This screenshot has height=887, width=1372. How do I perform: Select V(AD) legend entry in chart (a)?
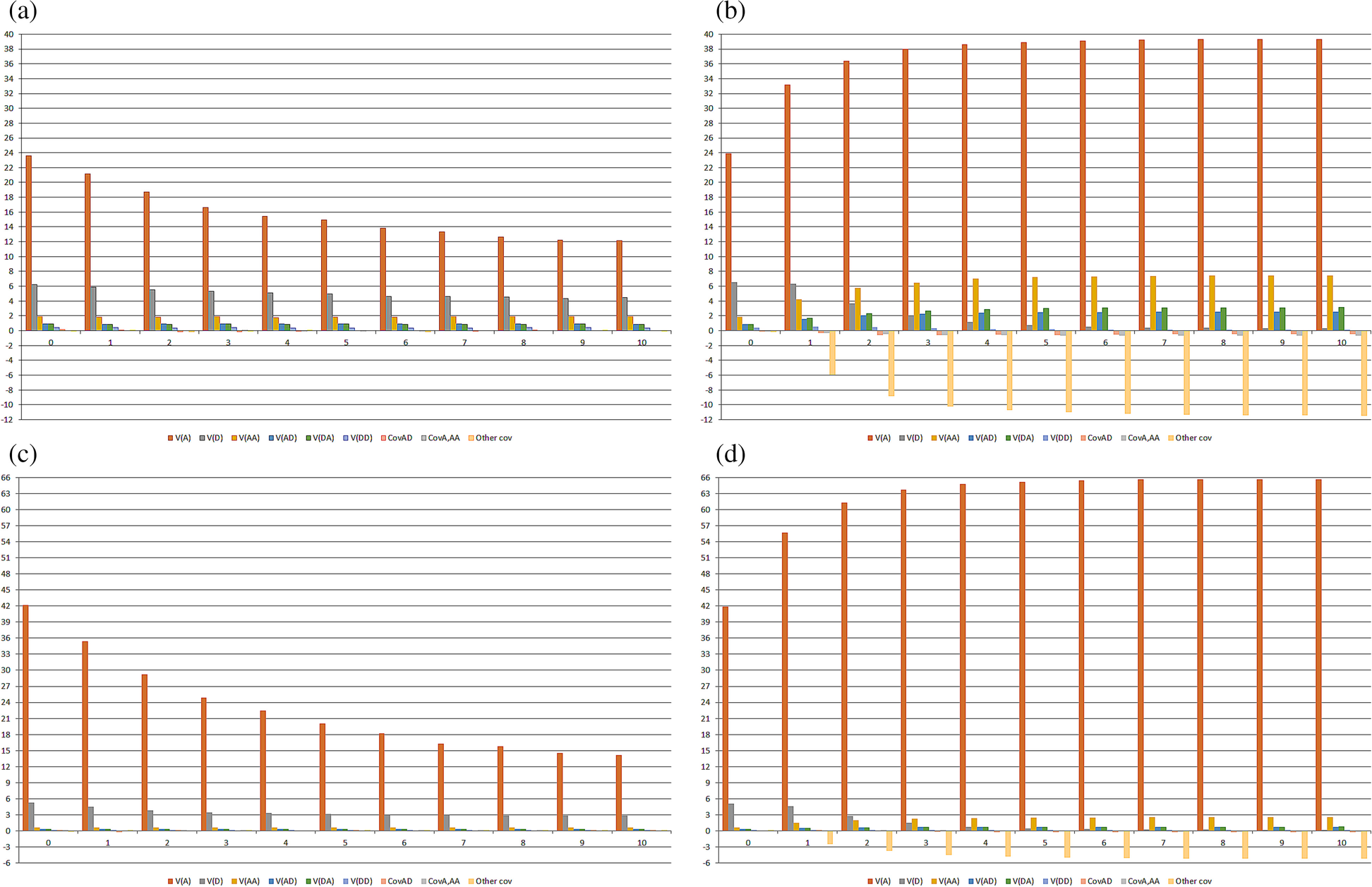282,438
